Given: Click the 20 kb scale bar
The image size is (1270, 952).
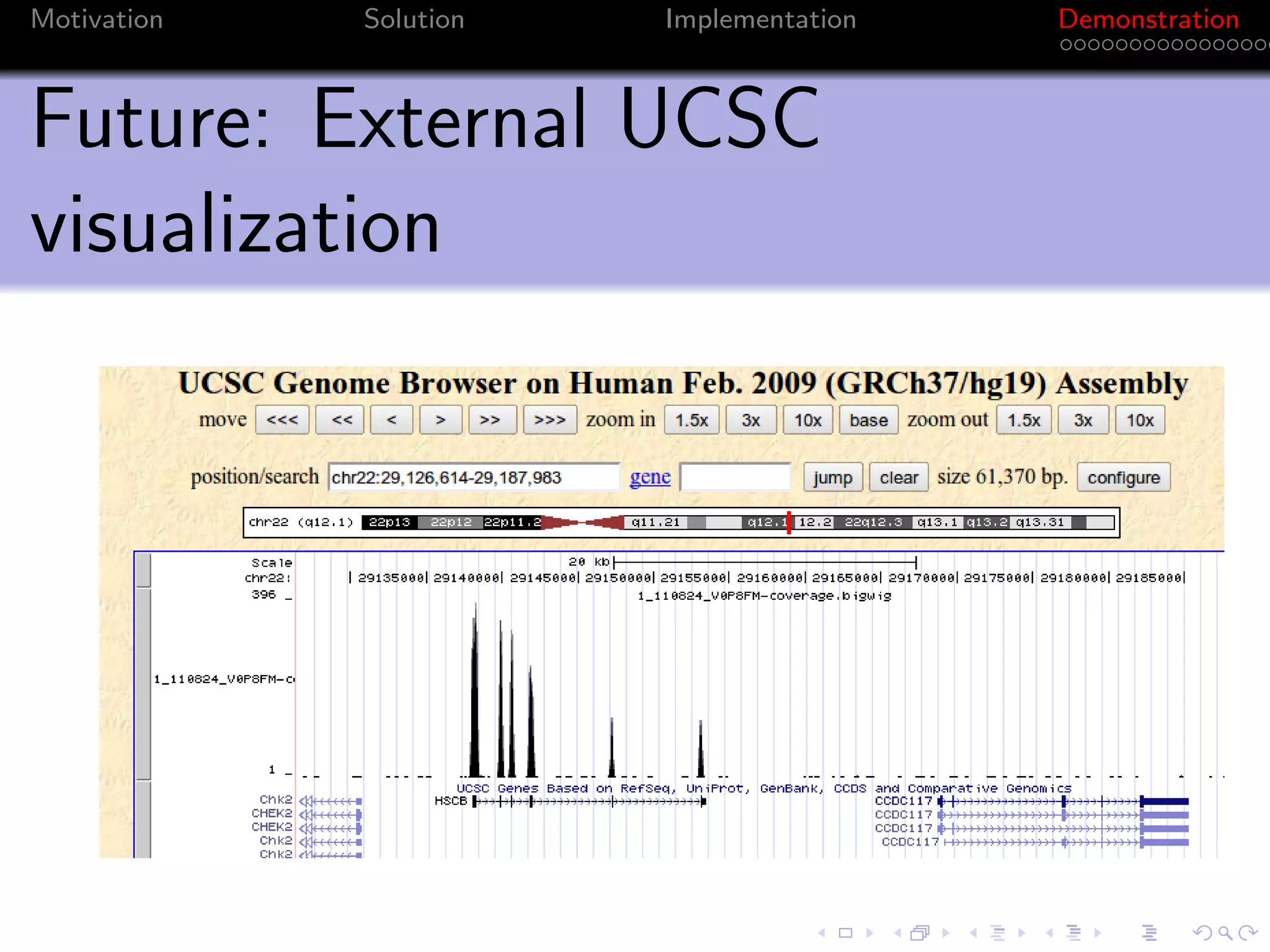Looking at the screenshot, I should (765, 562).
